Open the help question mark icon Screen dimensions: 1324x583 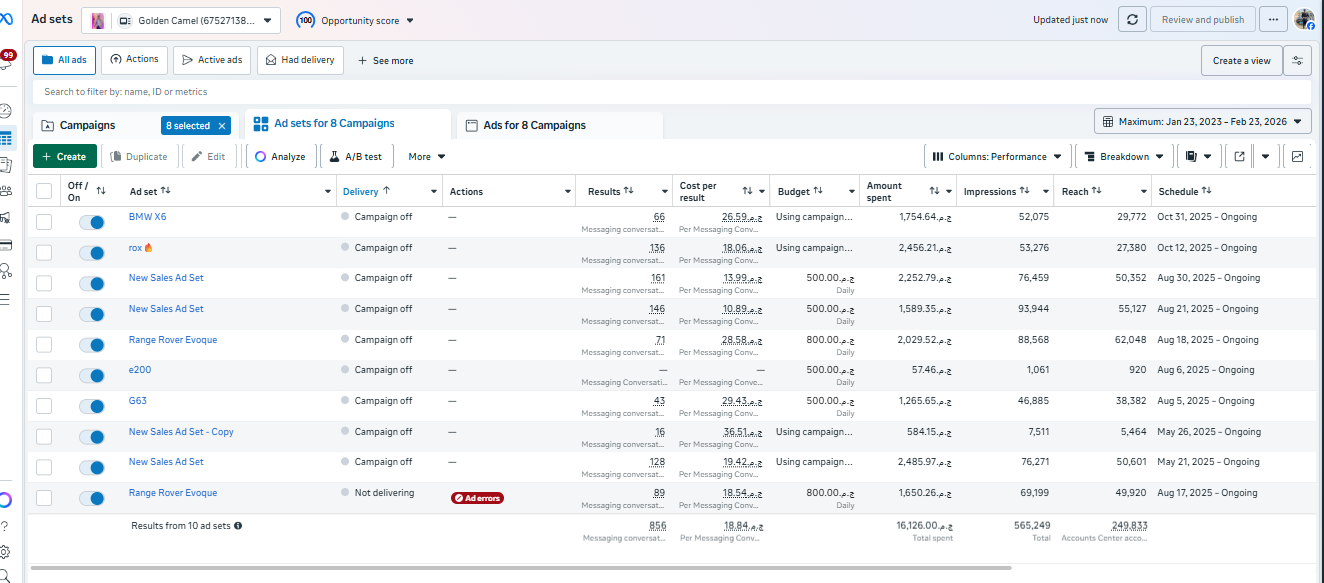[x=5, y=526]
